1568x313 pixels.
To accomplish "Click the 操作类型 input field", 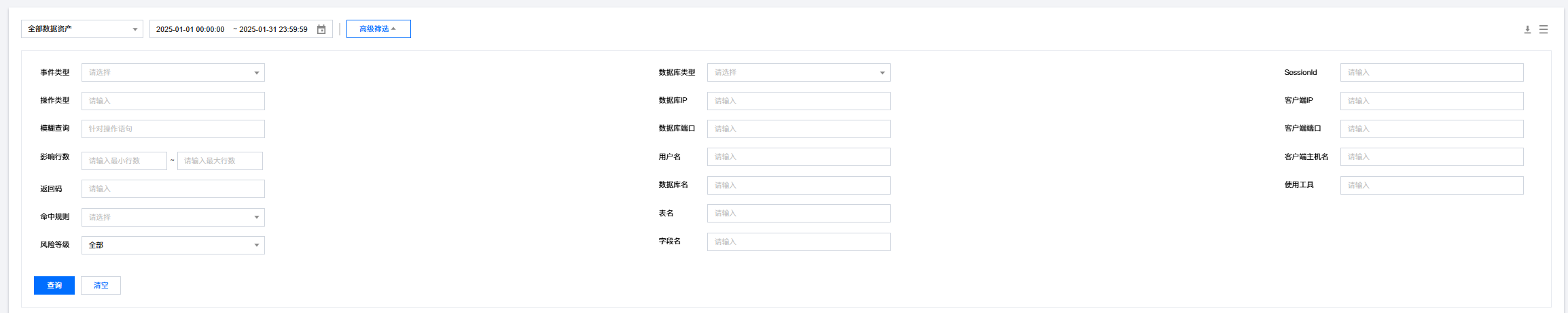I will [173, 101].
